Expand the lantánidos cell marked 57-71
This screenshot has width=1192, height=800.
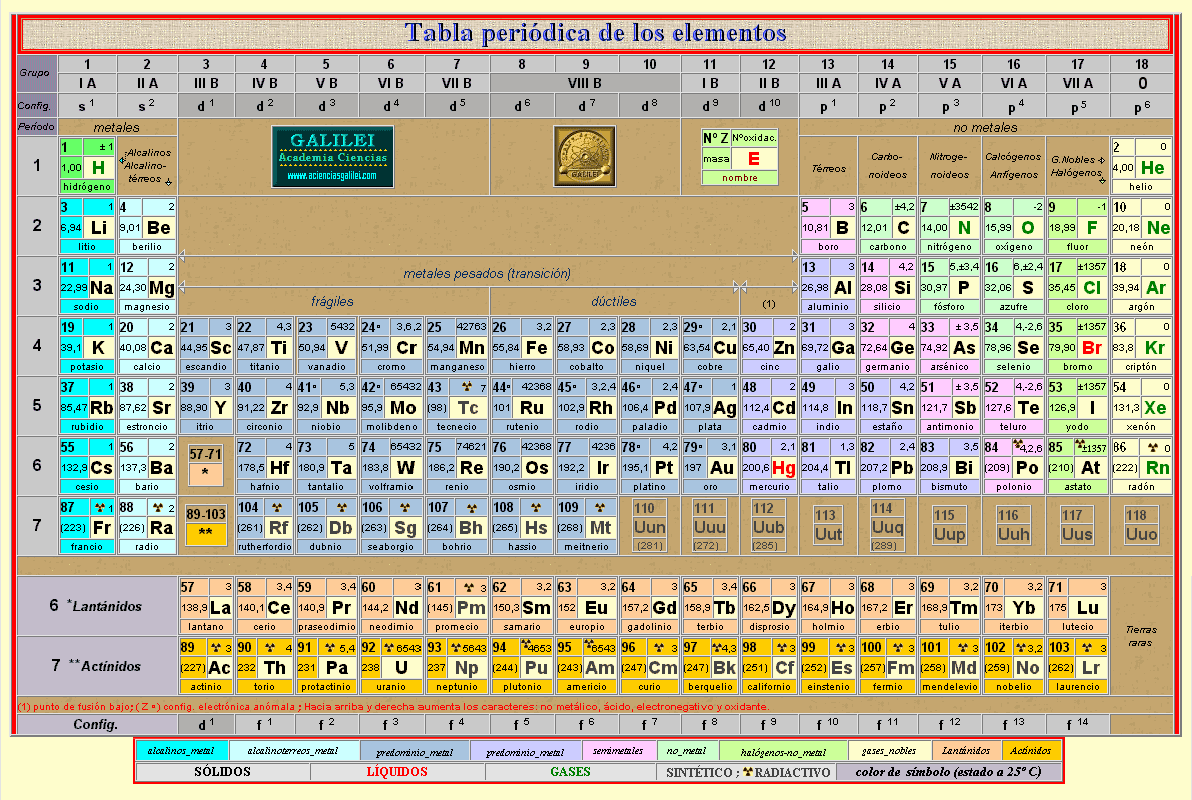point(204,466)
